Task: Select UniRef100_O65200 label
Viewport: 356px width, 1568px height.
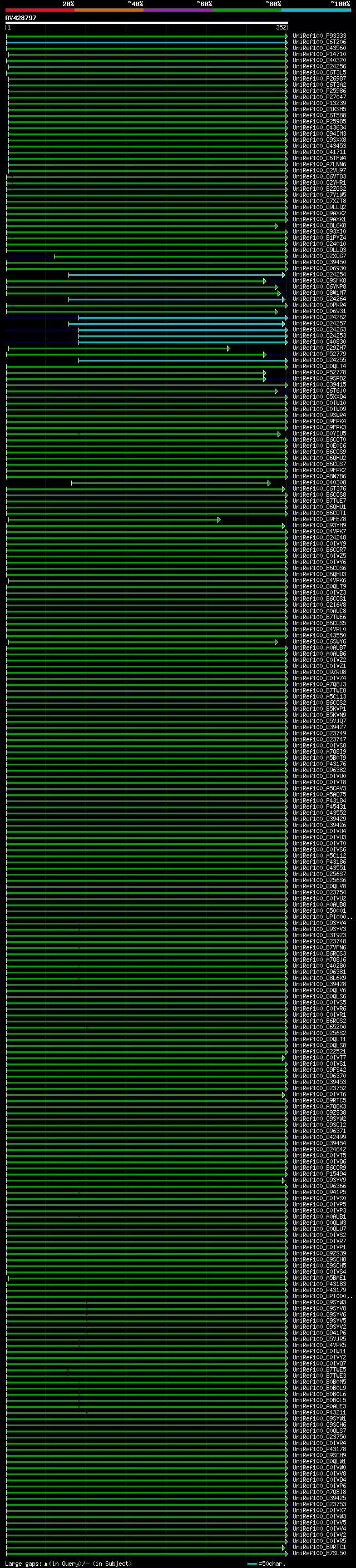Action: point(319,1027)
